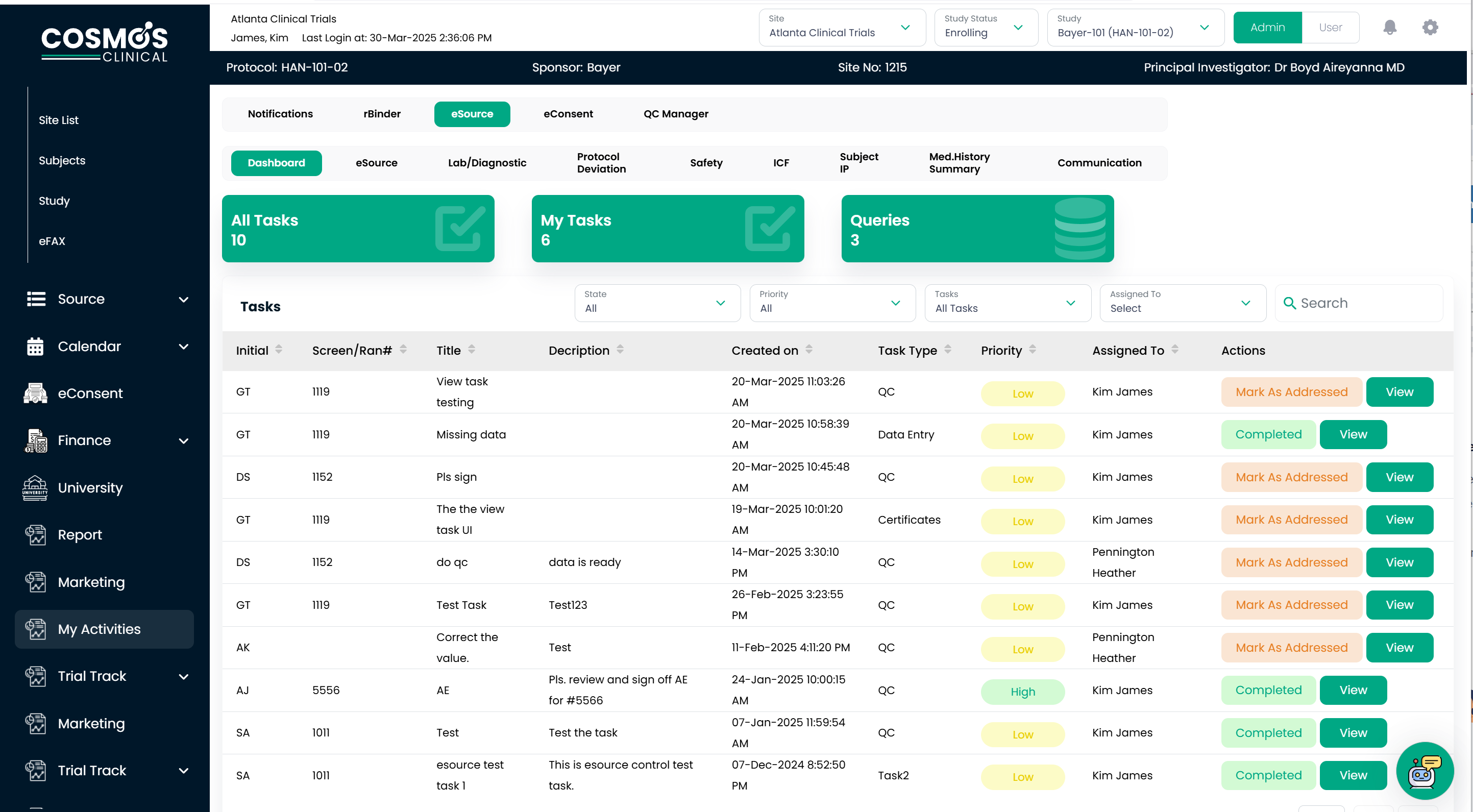
Task: Open the Subject IP sub-tab
Action: 858,163
